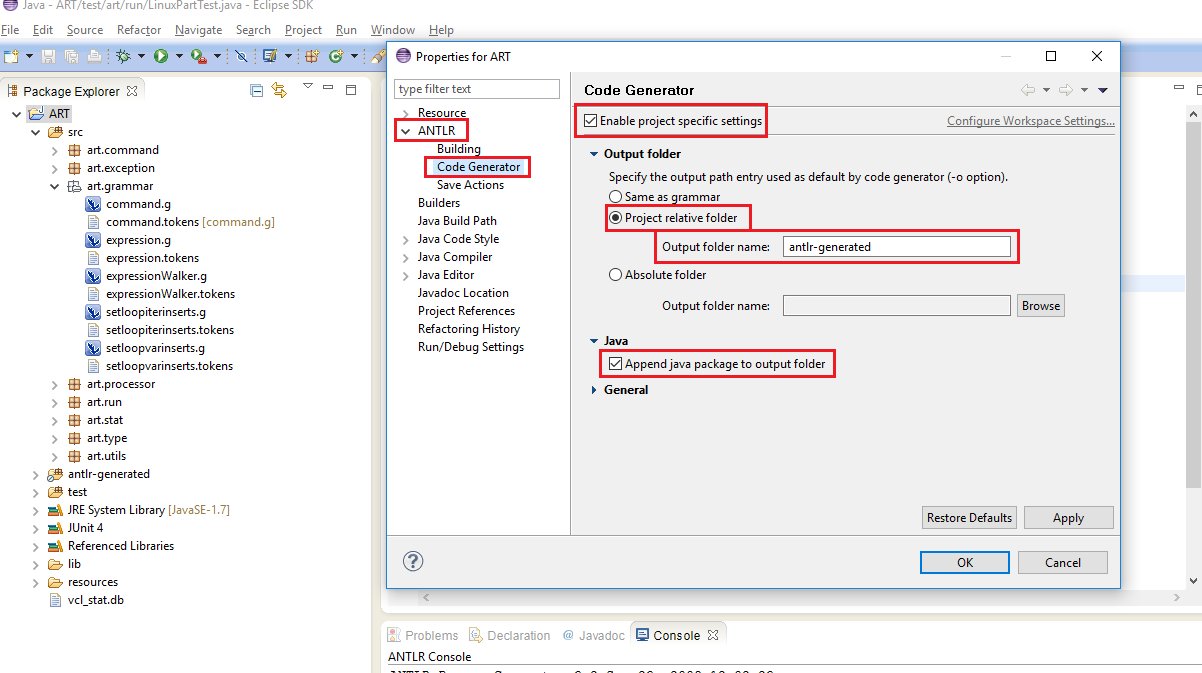Image resolution: width=1202 pixels, height=673 pixels.
Task: Expand the General section
Action: pos(594,390)
